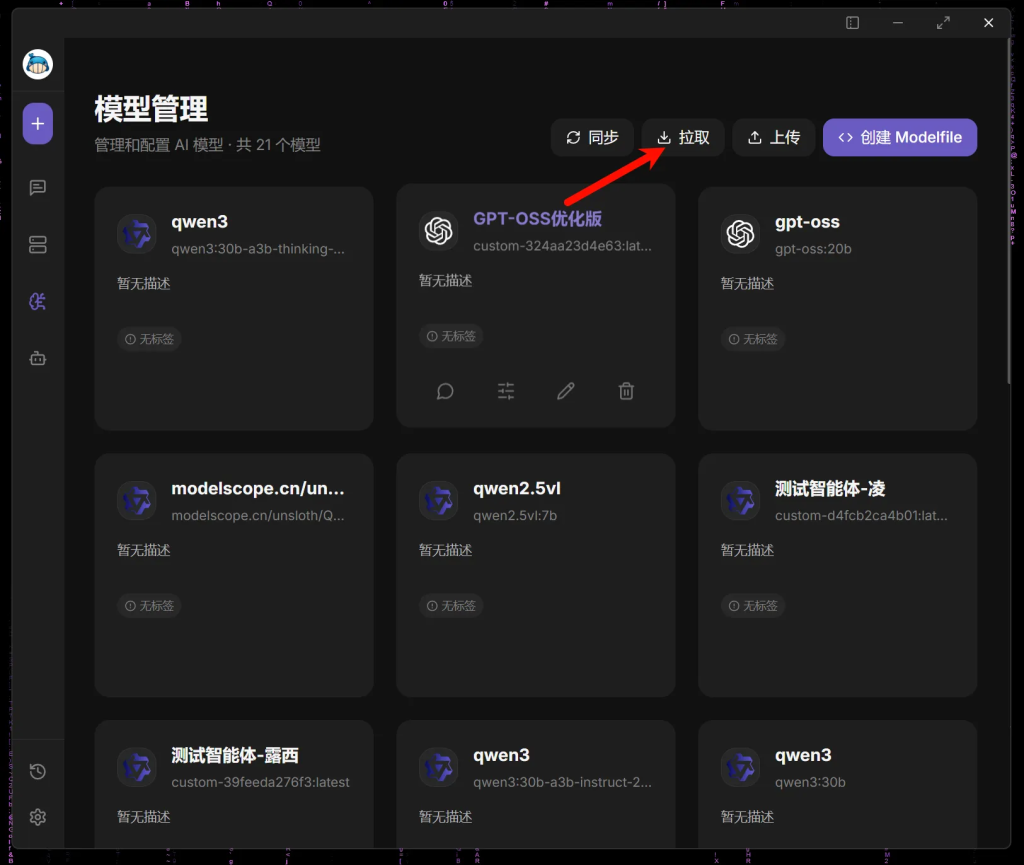
Task: Click custom-39feeda276f3:latest id text
Action: coord(261,782)
